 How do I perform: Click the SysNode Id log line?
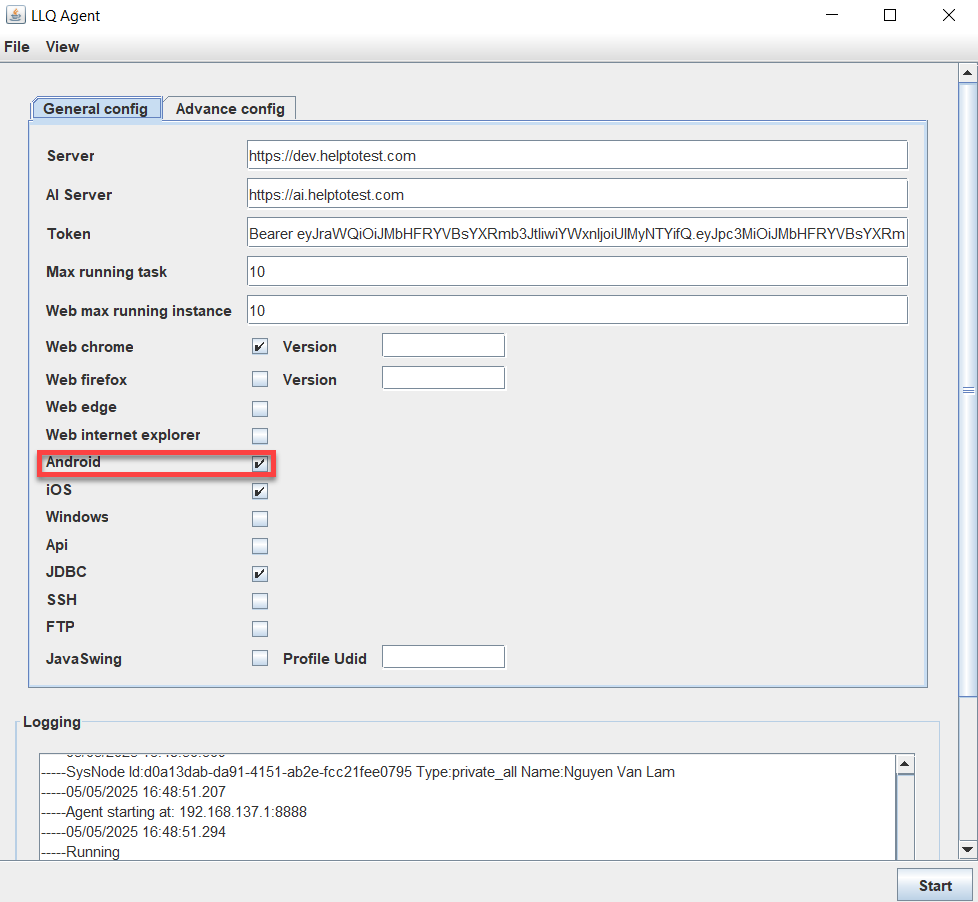tap(358, 772)
